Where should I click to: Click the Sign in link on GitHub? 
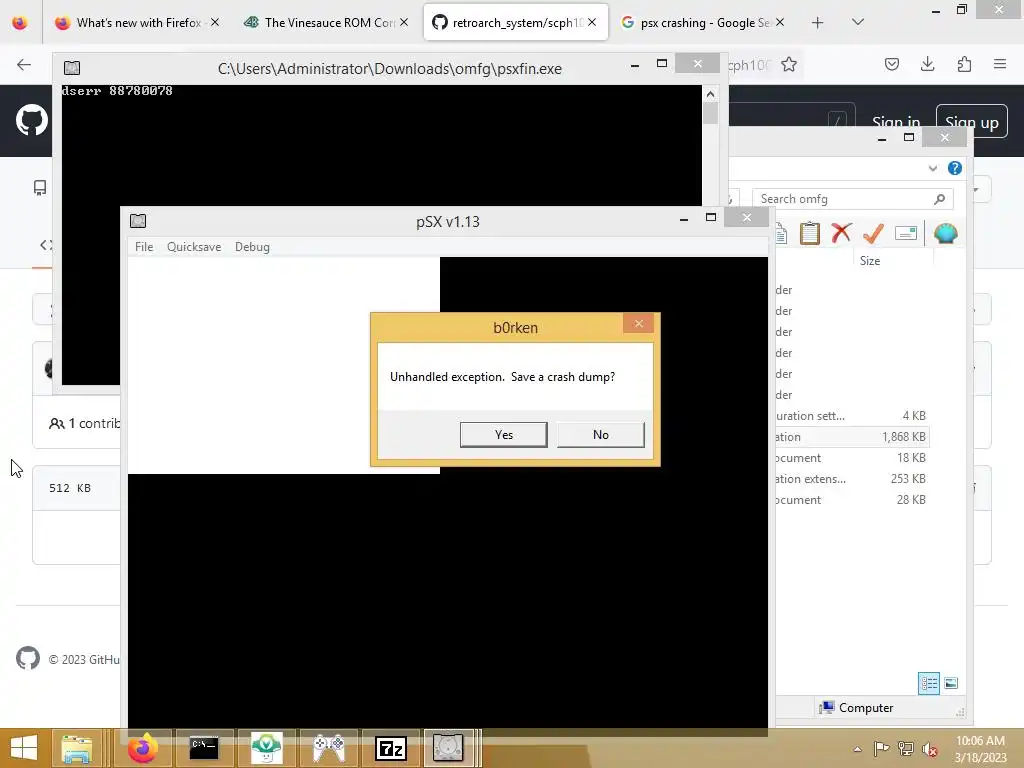[x=896, y=122]
